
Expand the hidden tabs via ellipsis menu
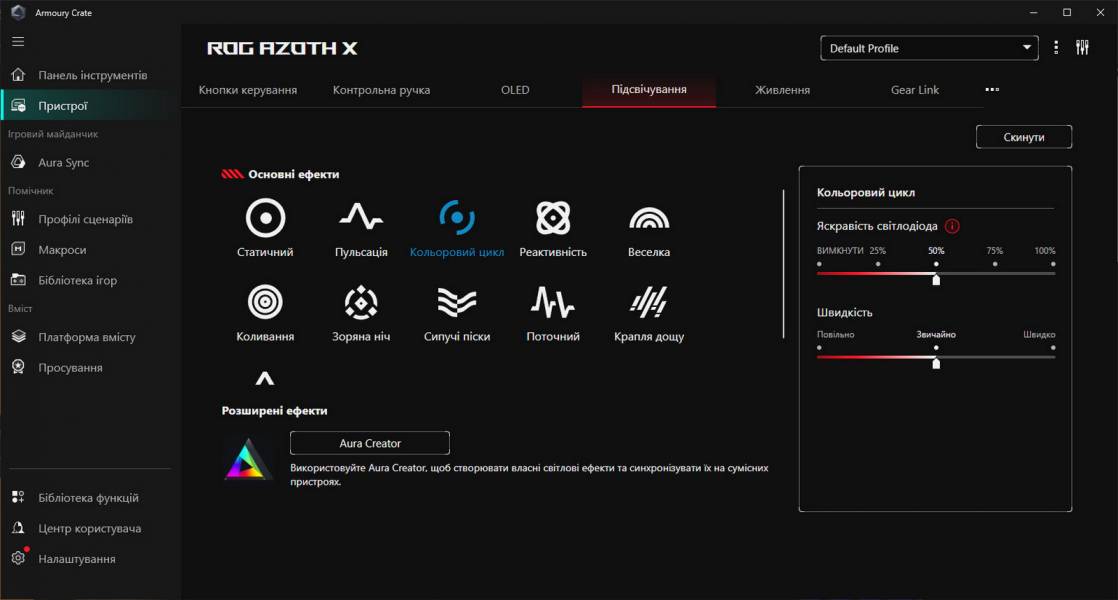(x=991, y=89)
